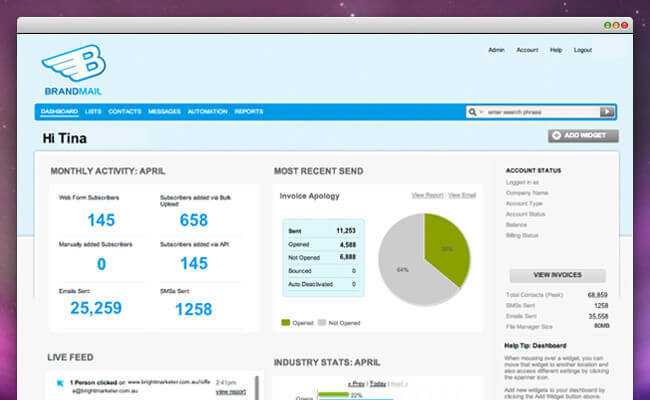This screenshot has width=650, height=400.
Task: Click the green Opens bar in Industry Stats
Action: (333, 395)
